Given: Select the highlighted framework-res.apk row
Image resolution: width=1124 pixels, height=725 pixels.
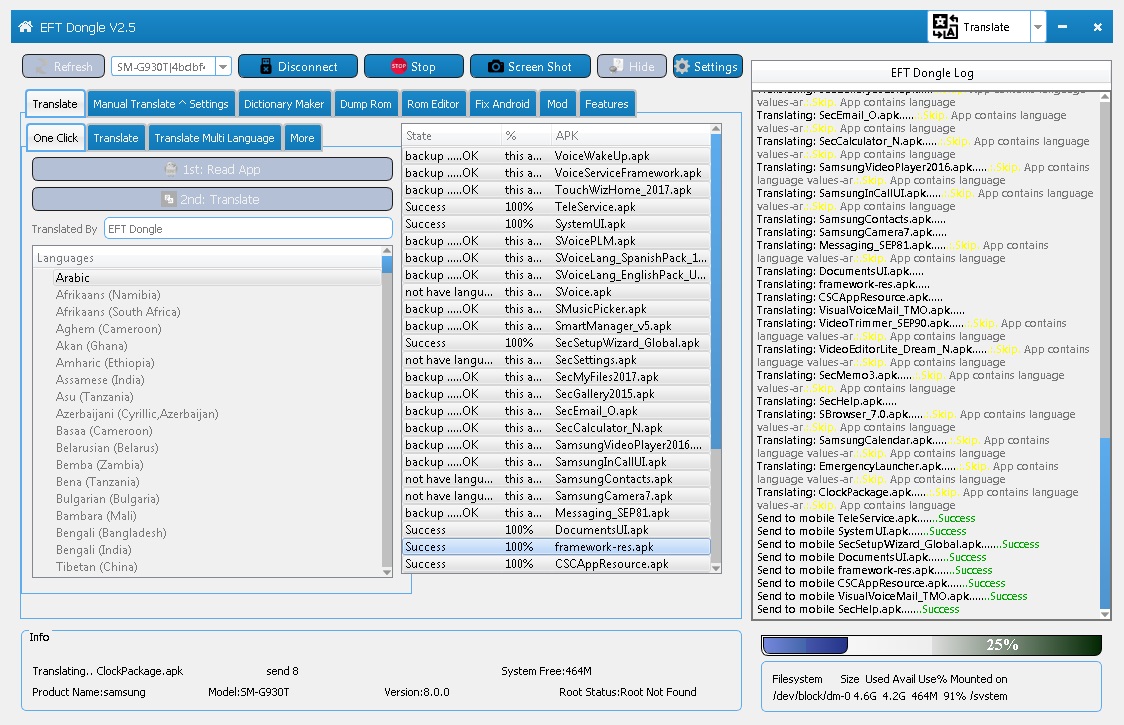Looking at the screenshot, I should tap(556, 546).
